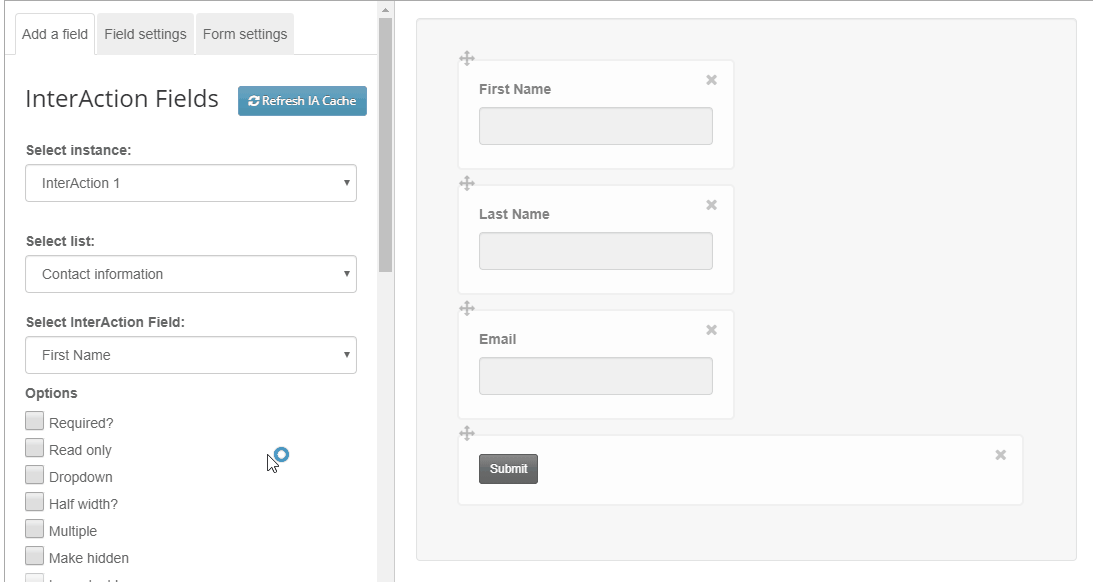The height and width of the screenshot is (582, 1093).
Task: Open the Select InterAction Field dropdown
Action: (x=191, y=355)
